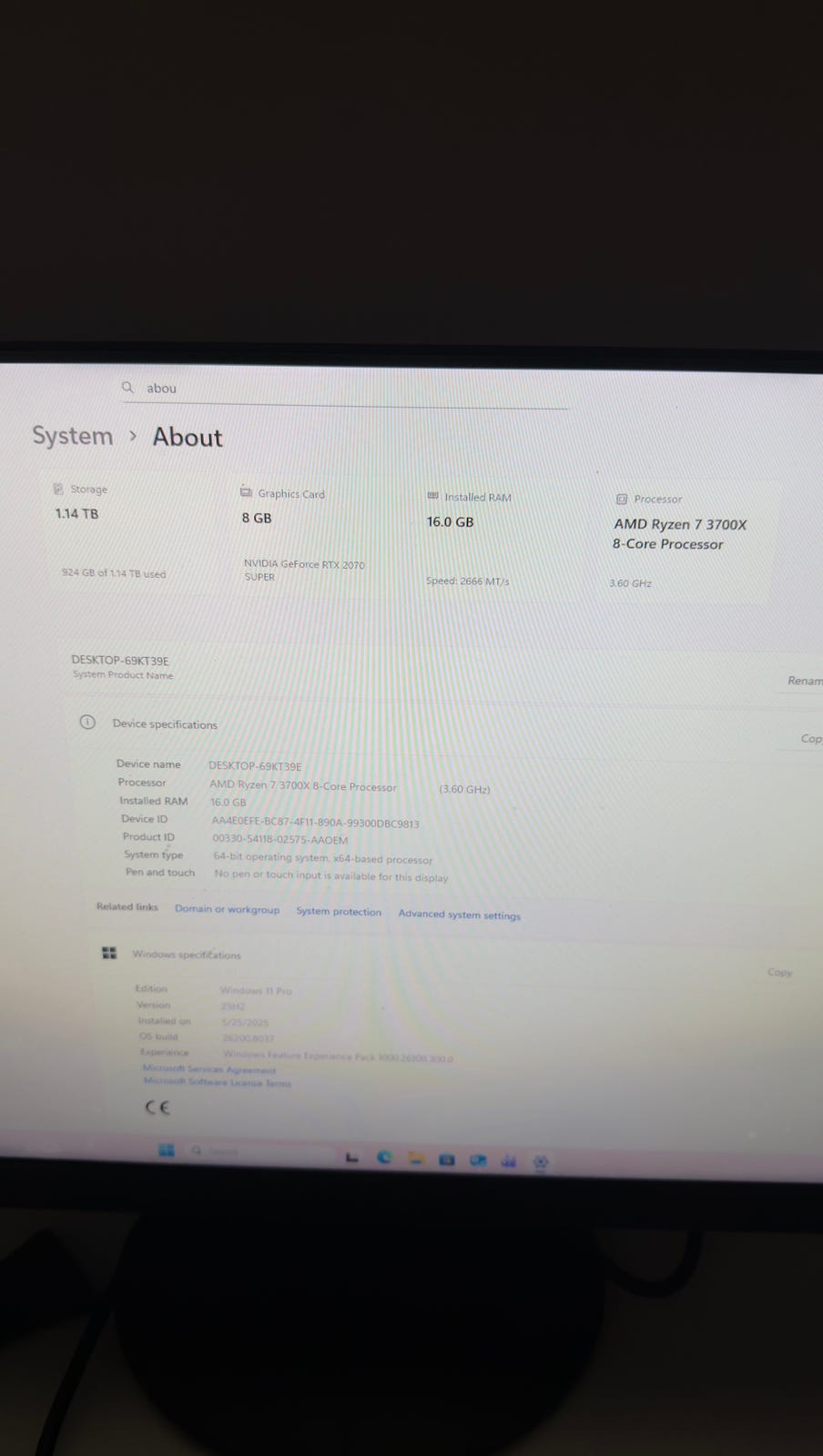Open Microsoft Software License Terms link

pyautogui.click(x=217, y=1082)
